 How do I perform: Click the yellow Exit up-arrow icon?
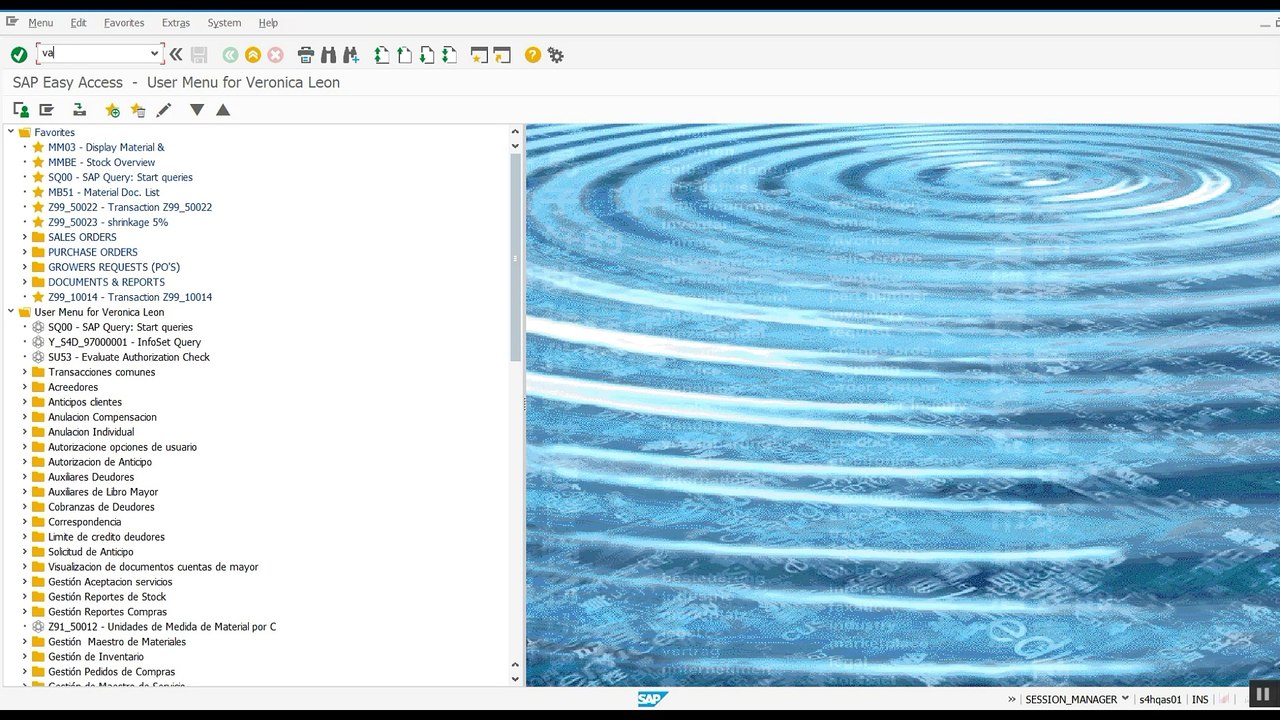pos(253,55)
